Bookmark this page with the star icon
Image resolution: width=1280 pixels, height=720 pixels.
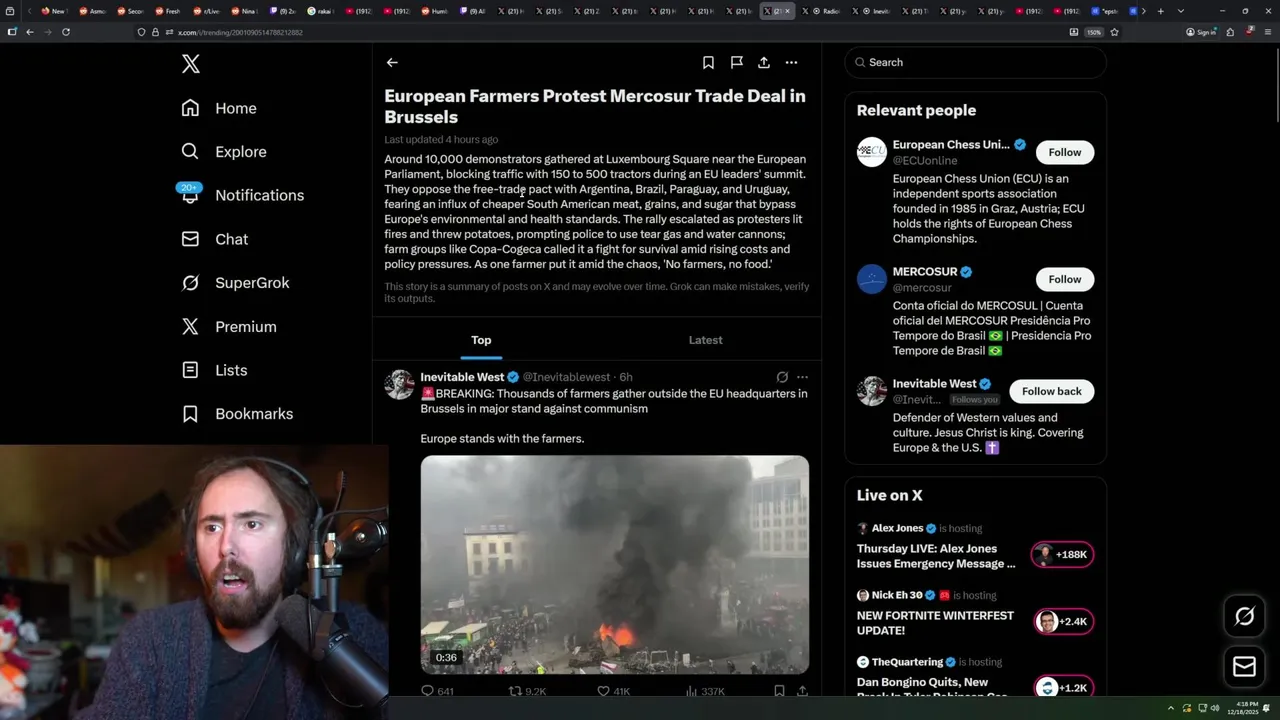coord(1114,32)
